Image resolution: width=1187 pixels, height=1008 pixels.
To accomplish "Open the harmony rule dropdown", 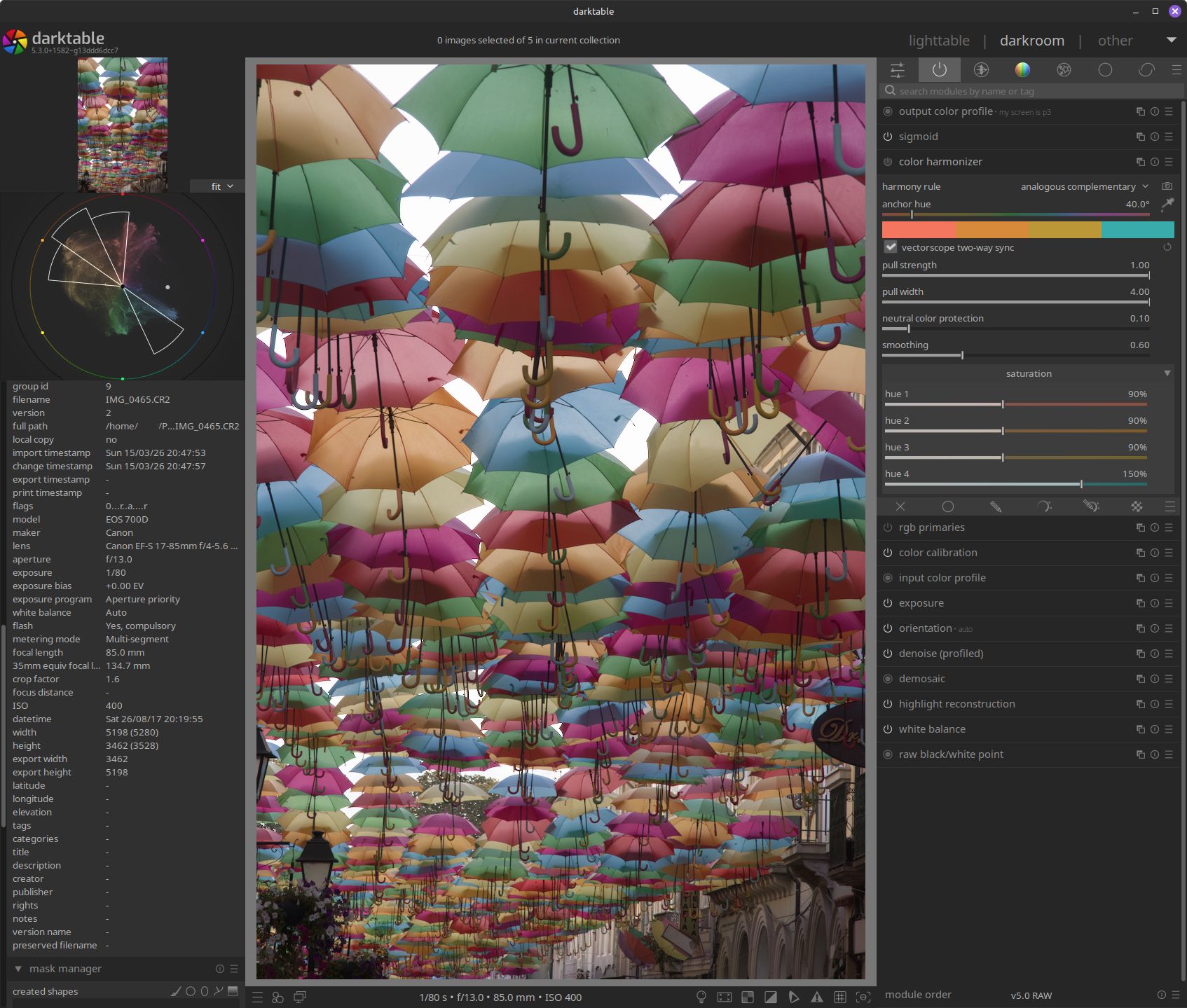I will [1084, 186].
